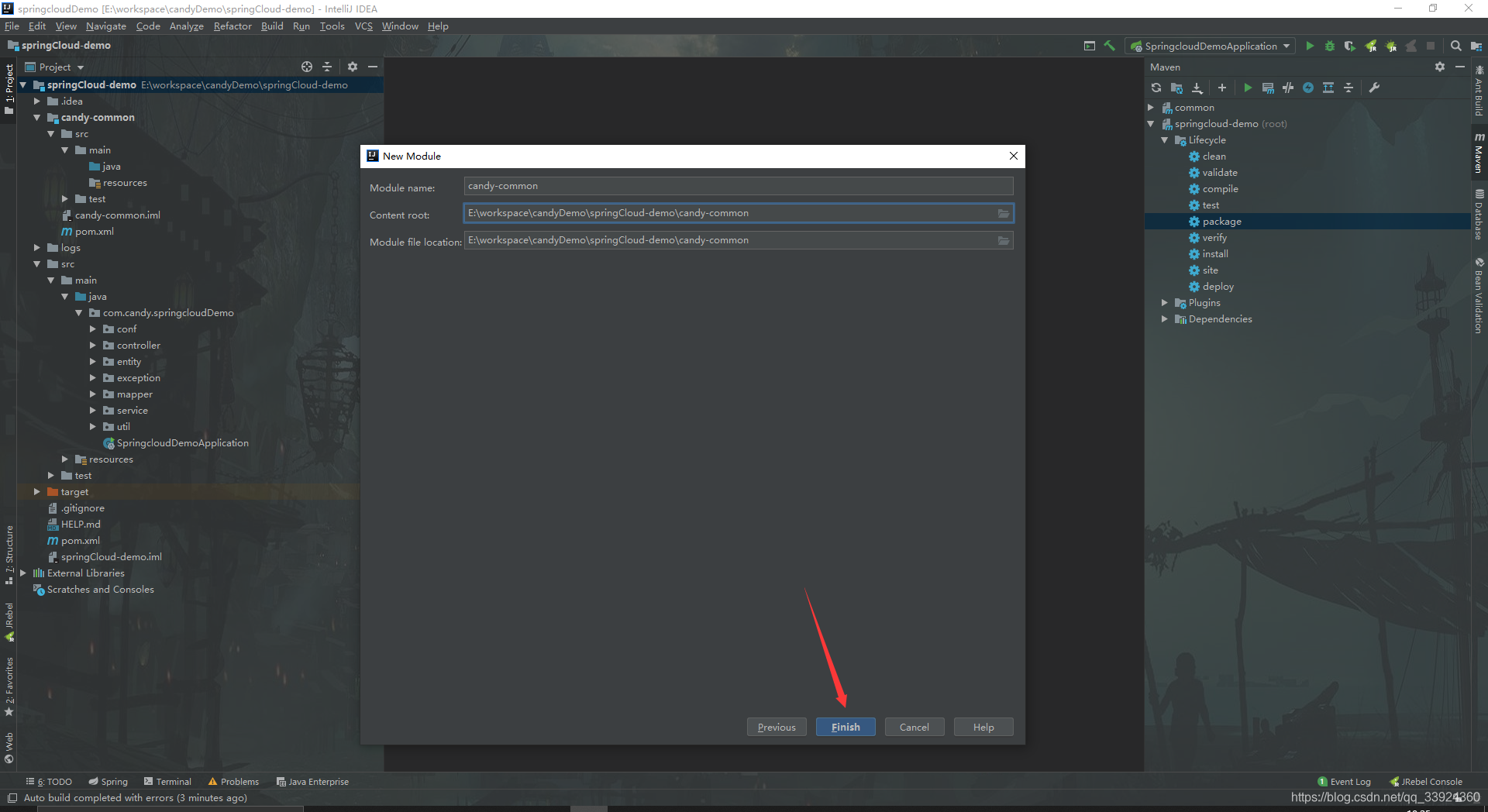Show Maven dependencies diagram icon
Viewport: 1488px width, 812px height.
1328,88
